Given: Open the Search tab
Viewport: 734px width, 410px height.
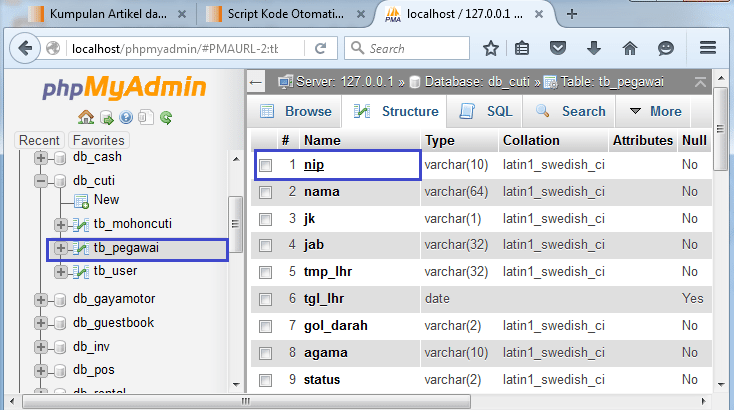Looking at the screenshot, I should click(x=570, y=111).
